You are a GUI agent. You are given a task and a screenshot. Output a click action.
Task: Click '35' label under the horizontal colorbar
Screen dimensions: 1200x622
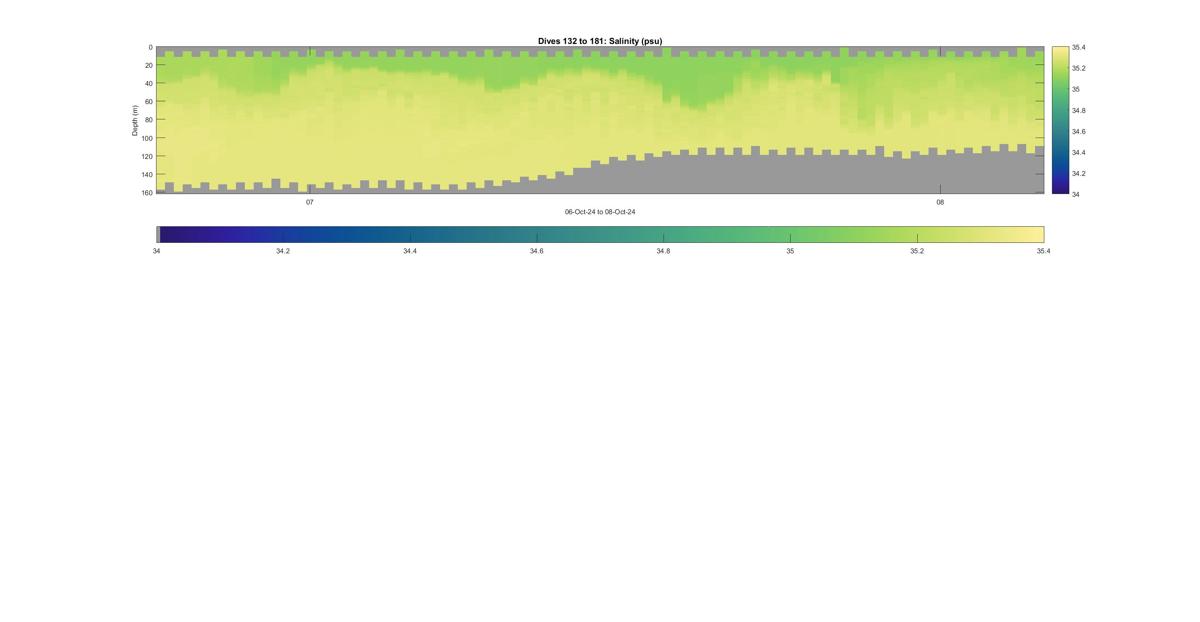[790, 251]
